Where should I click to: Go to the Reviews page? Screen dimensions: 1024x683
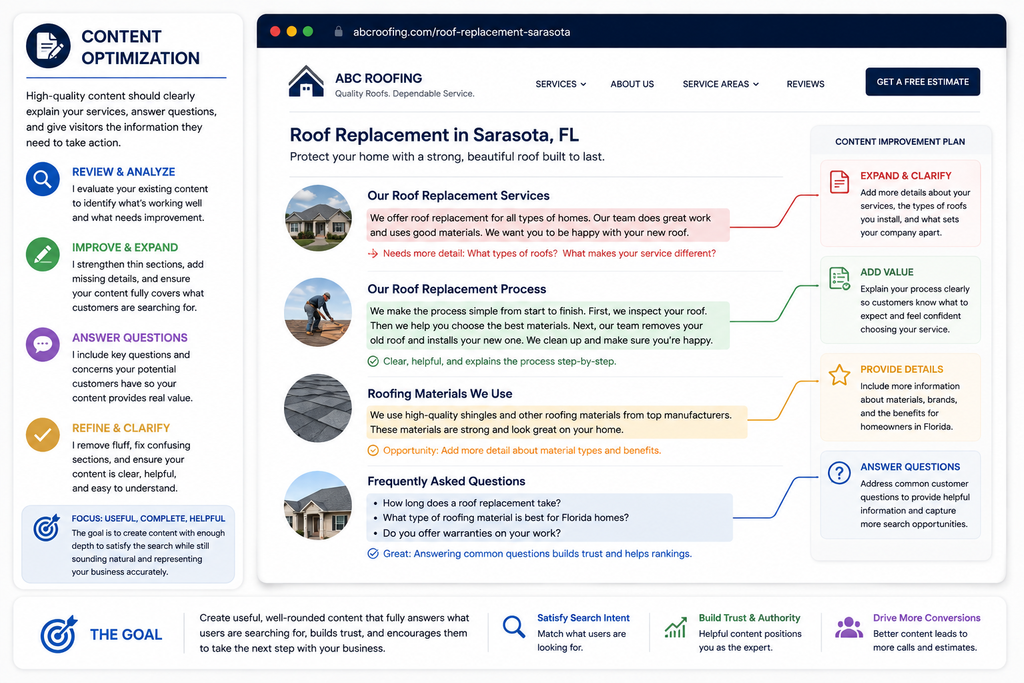click(805, 84)
